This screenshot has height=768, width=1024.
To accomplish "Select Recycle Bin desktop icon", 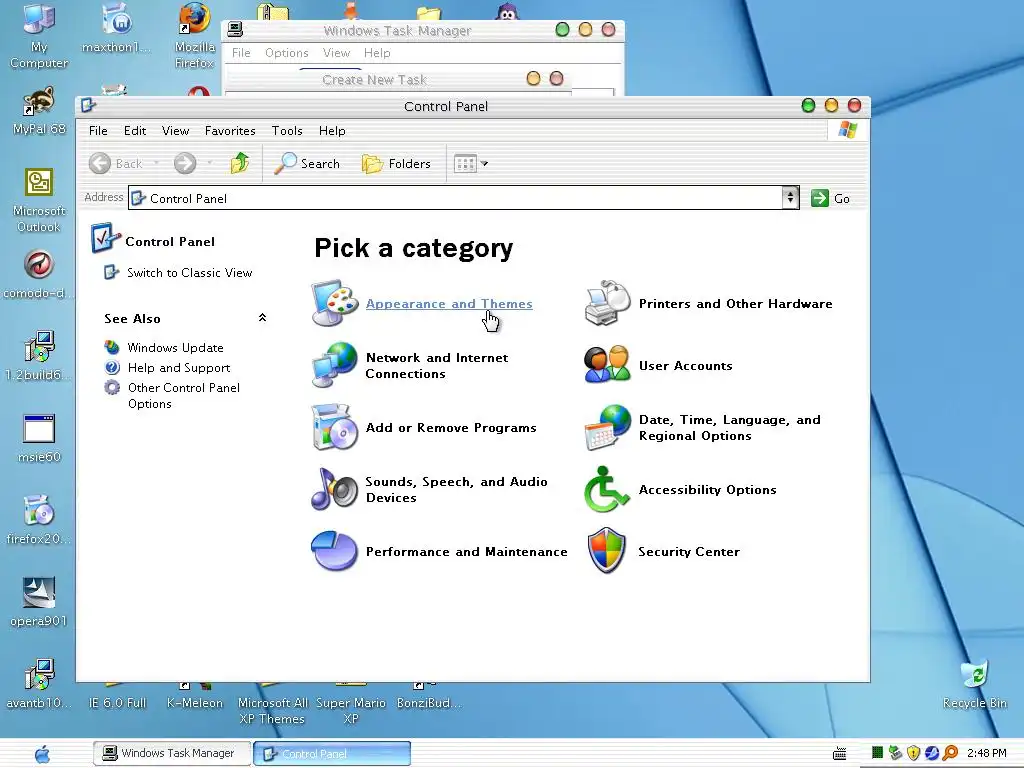I will (x=975, y=684).
